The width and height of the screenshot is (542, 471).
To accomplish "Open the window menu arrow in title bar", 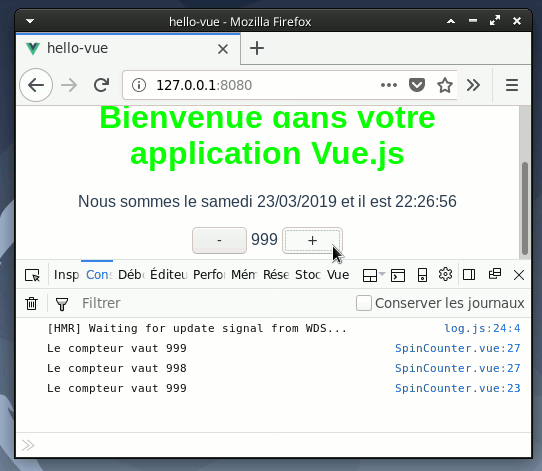I will [x=30, y=21].
